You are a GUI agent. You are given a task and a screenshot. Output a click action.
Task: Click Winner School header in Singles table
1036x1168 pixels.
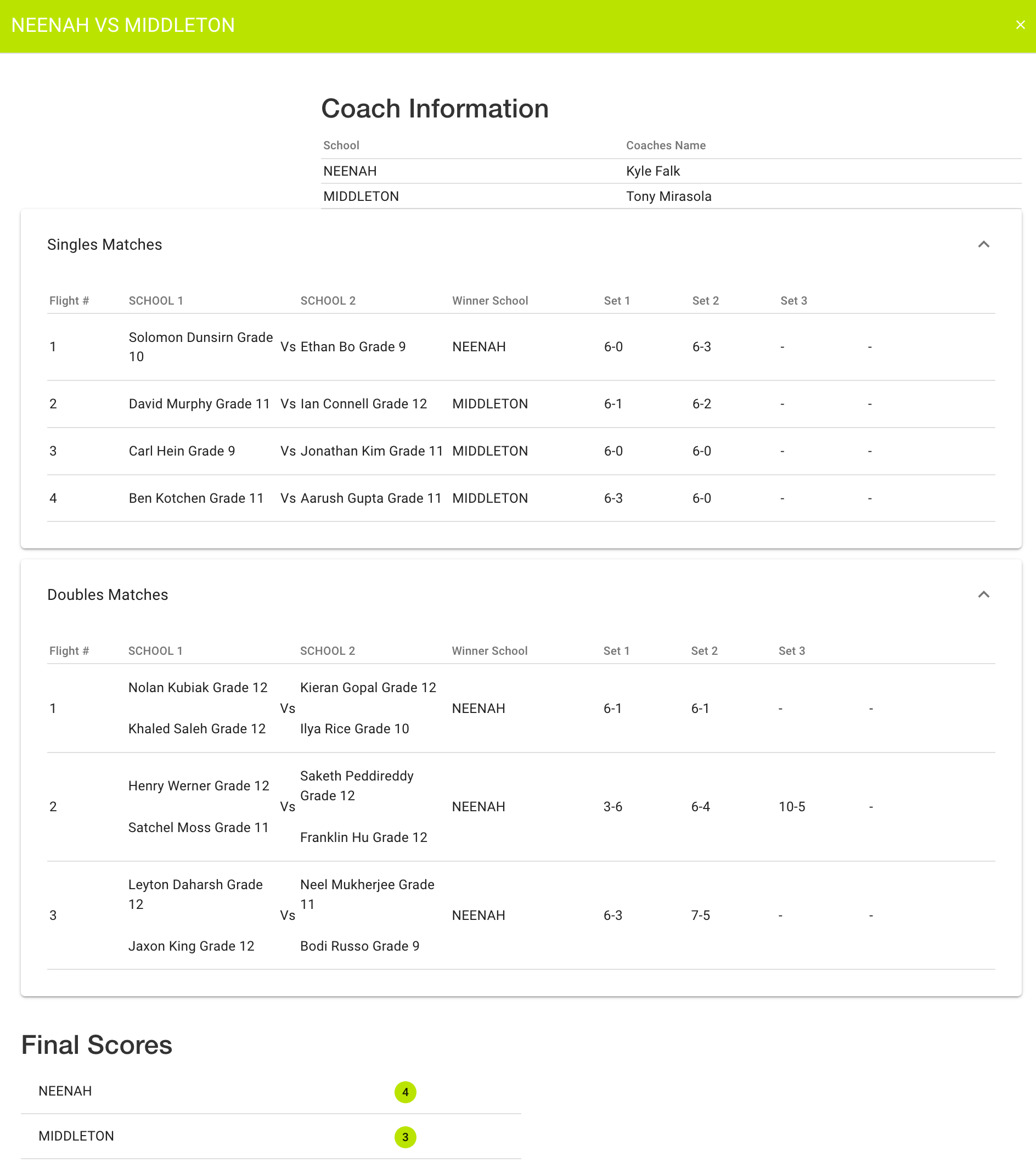click(489, 301)
